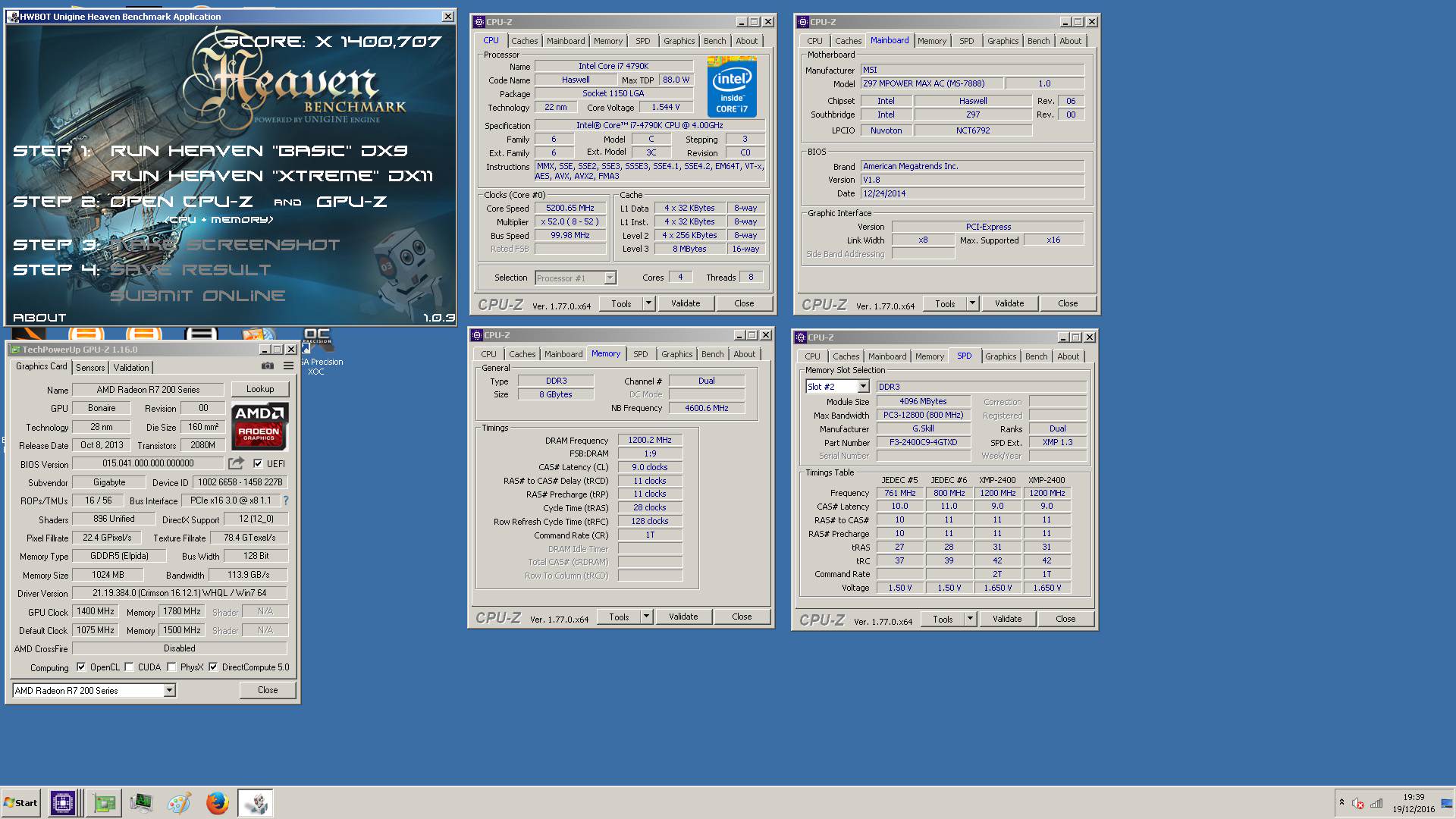Click the GPU-Z screenshot camera icon
The image size is (1456, 819).
[x=268, y=366]
